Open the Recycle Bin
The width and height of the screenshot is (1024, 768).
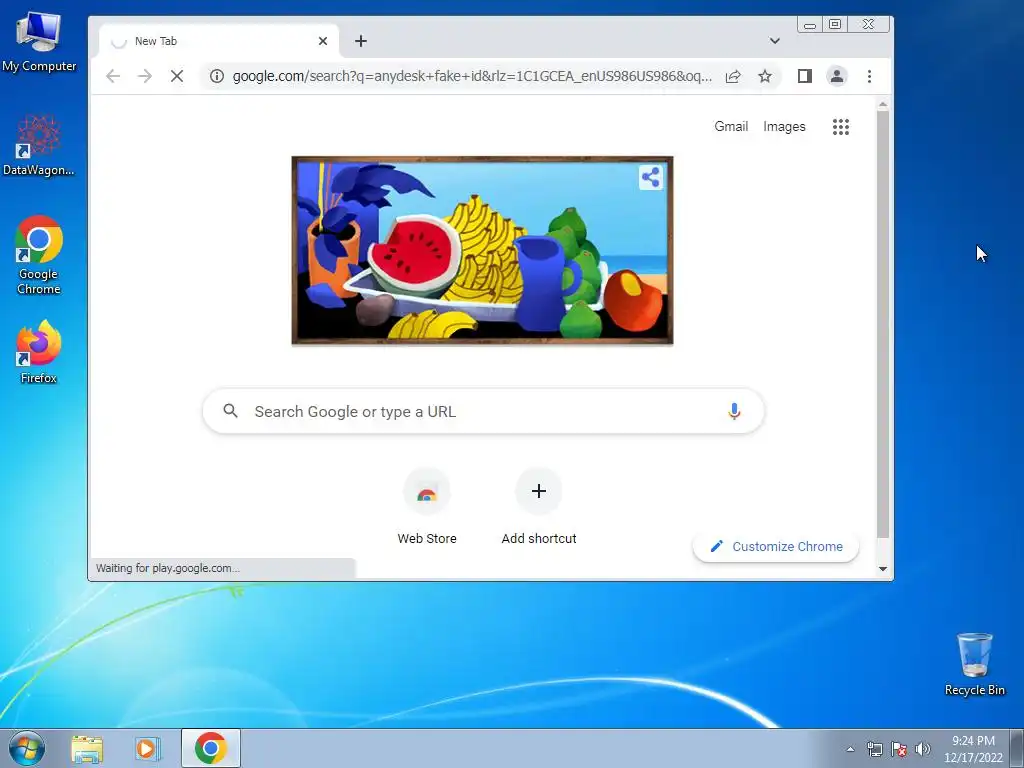click(x=974, y=664)
